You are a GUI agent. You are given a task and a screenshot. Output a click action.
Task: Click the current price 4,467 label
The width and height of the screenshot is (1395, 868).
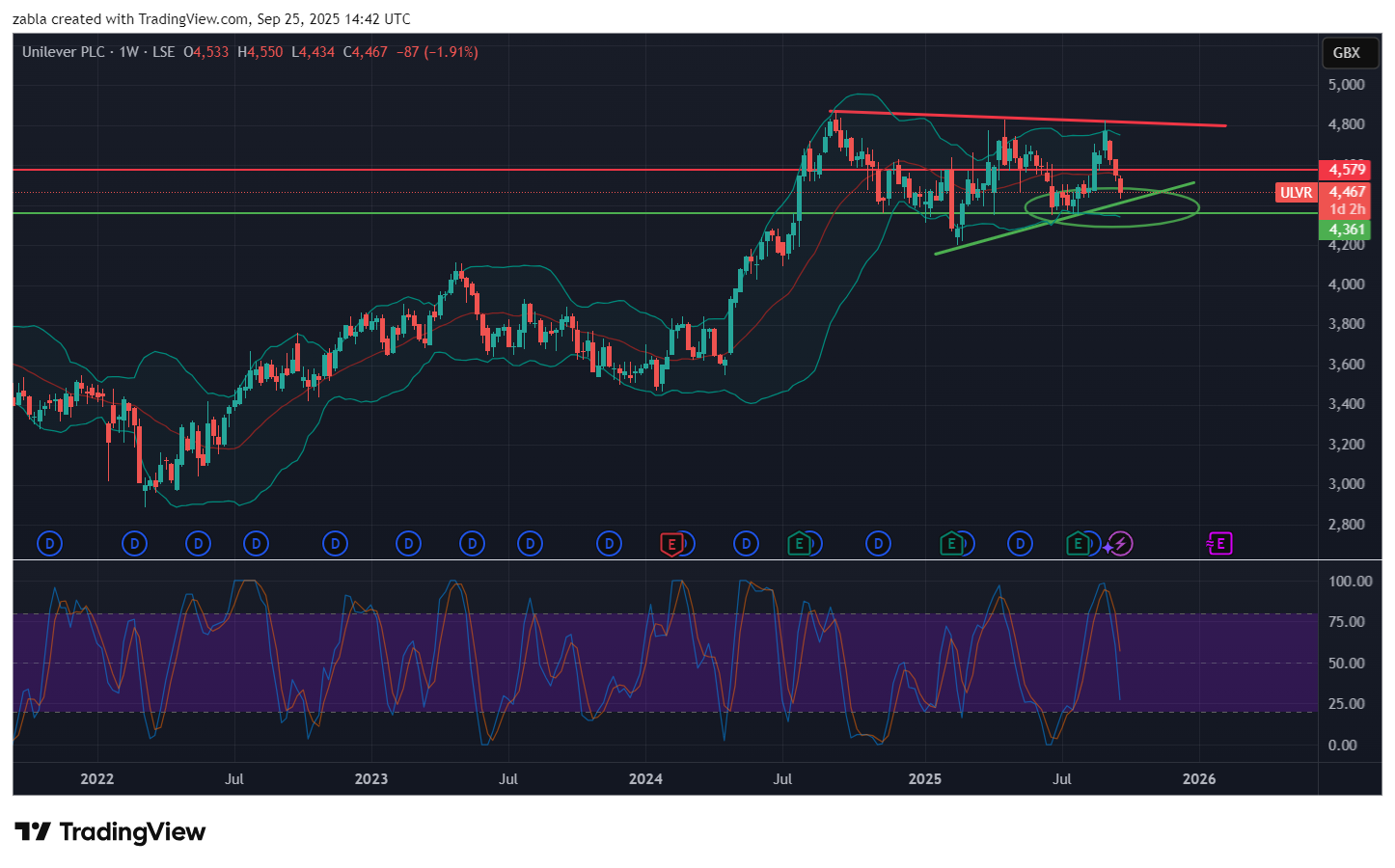click(1347, 192)
